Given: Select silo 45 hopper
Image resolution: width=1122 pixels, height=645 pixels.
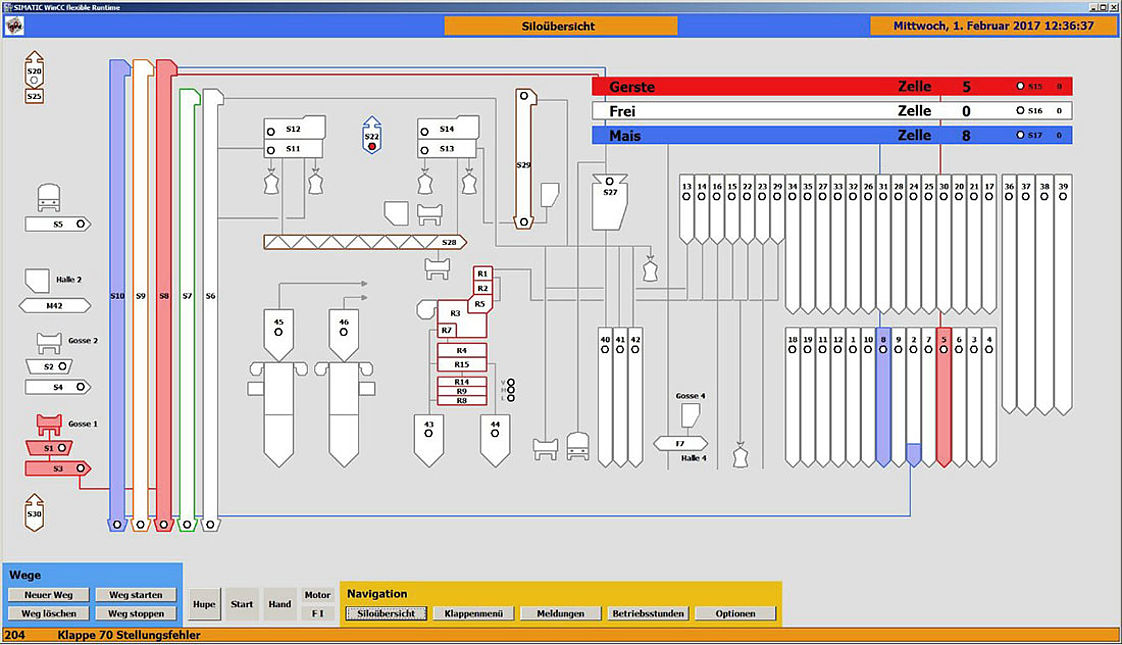Looking at the screenshot, I should 278,335.
